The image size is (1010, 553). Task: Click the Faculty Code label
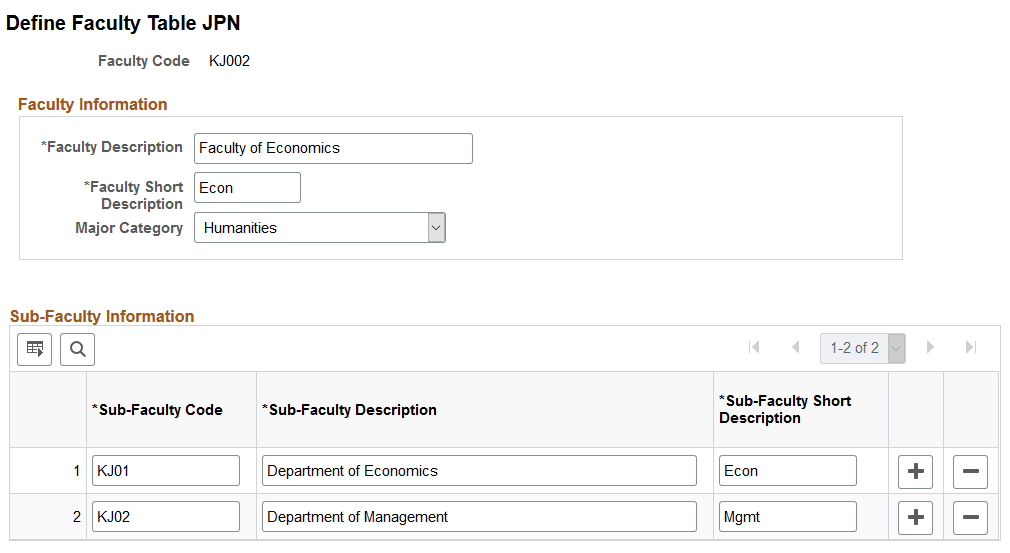click(144, 61)
